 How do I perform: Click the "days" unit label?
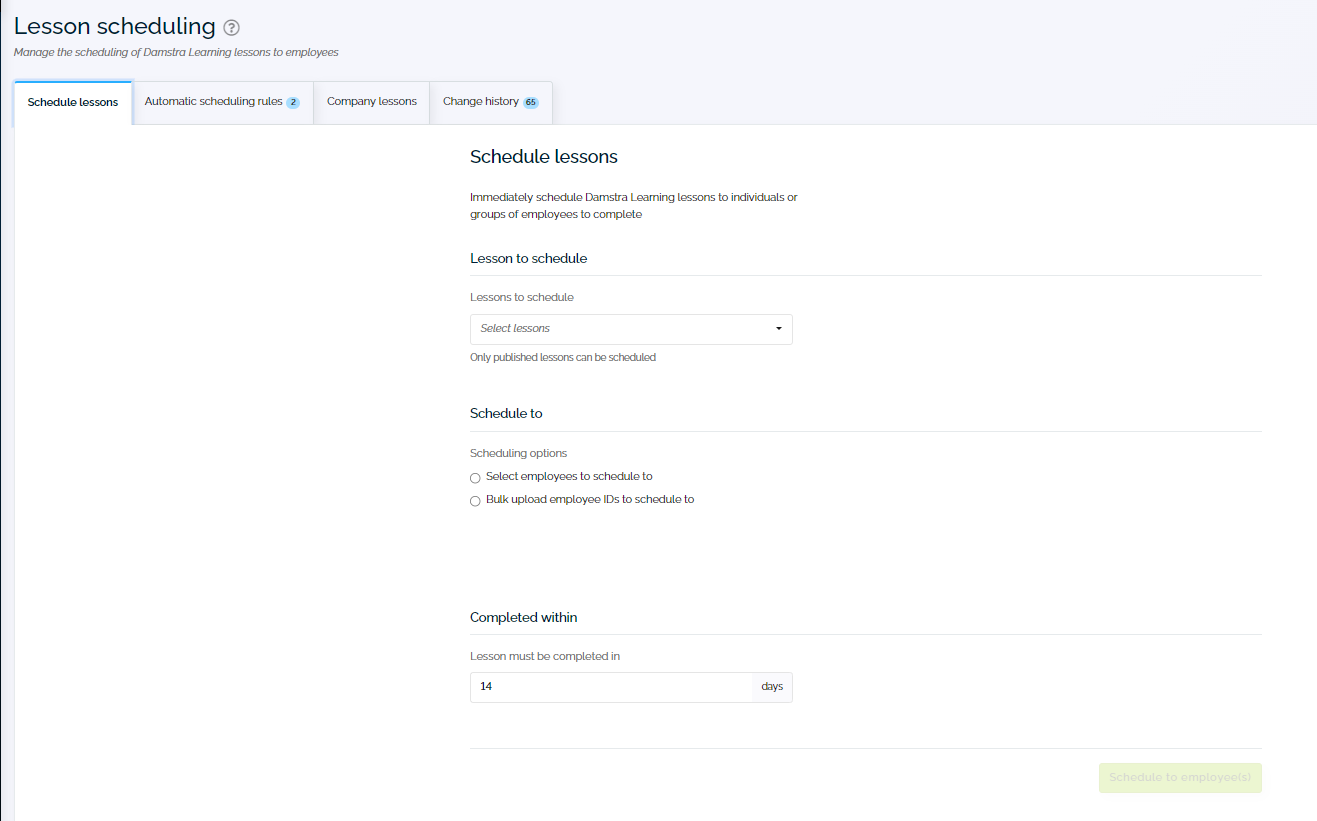(771, 687)
